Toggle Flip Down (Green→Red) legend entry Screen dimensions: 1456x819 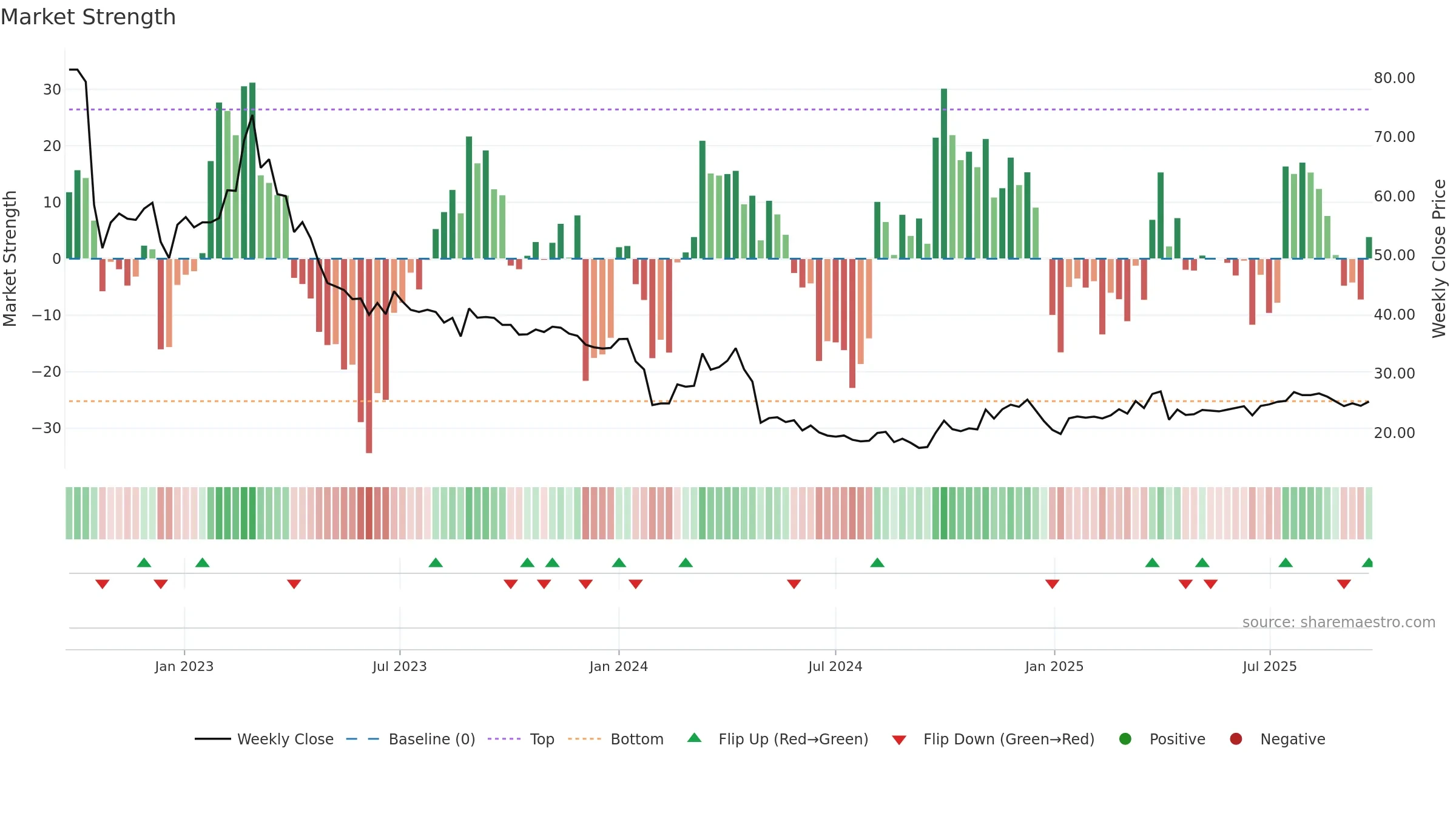tap(993, 739)
